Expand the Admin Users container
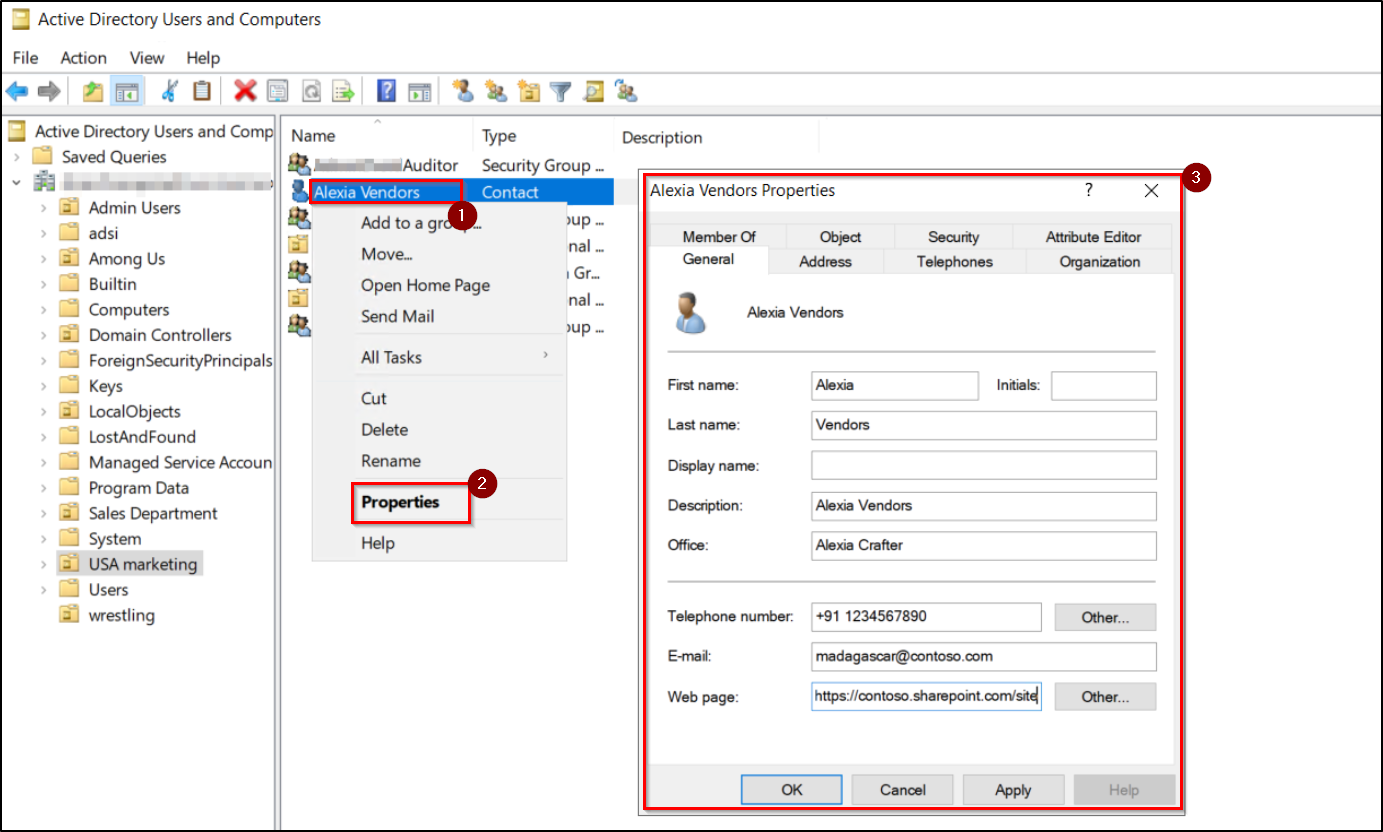This screenshot has width=1383, height=832. tap(45, 207)
